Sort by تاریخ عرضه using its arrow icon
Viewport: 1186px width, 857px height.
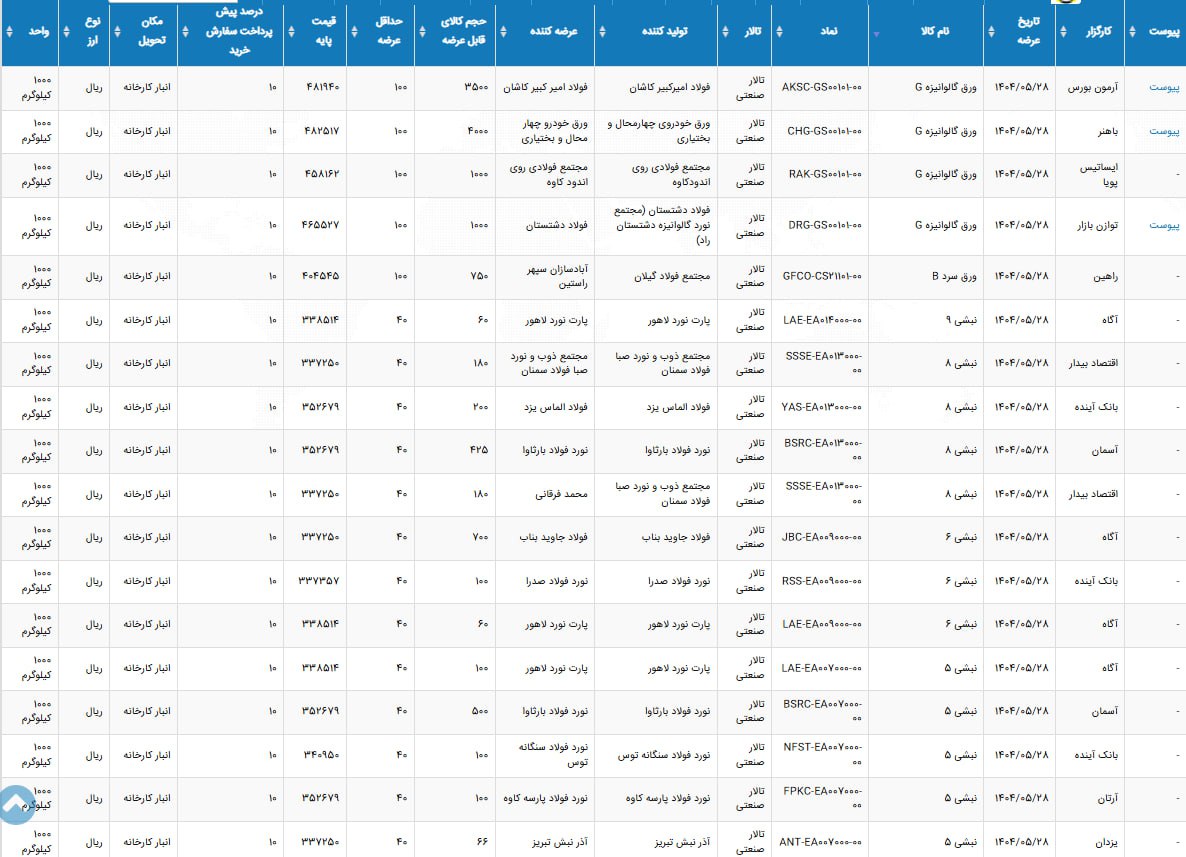(x=991, y=32)
